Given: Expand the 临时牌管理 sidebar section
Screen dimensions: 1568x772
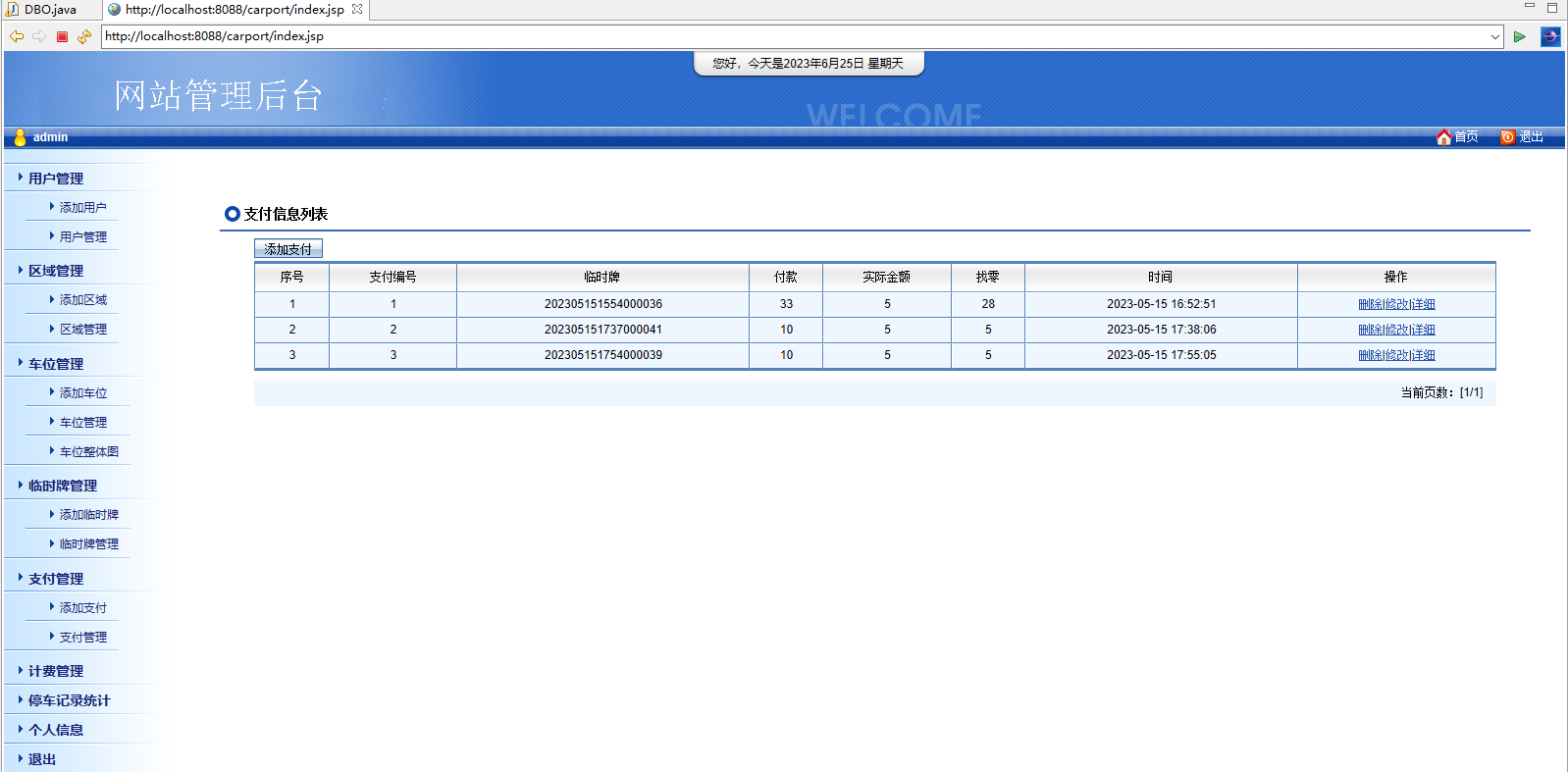Looking at the screenshot, I should pos(62,486).
